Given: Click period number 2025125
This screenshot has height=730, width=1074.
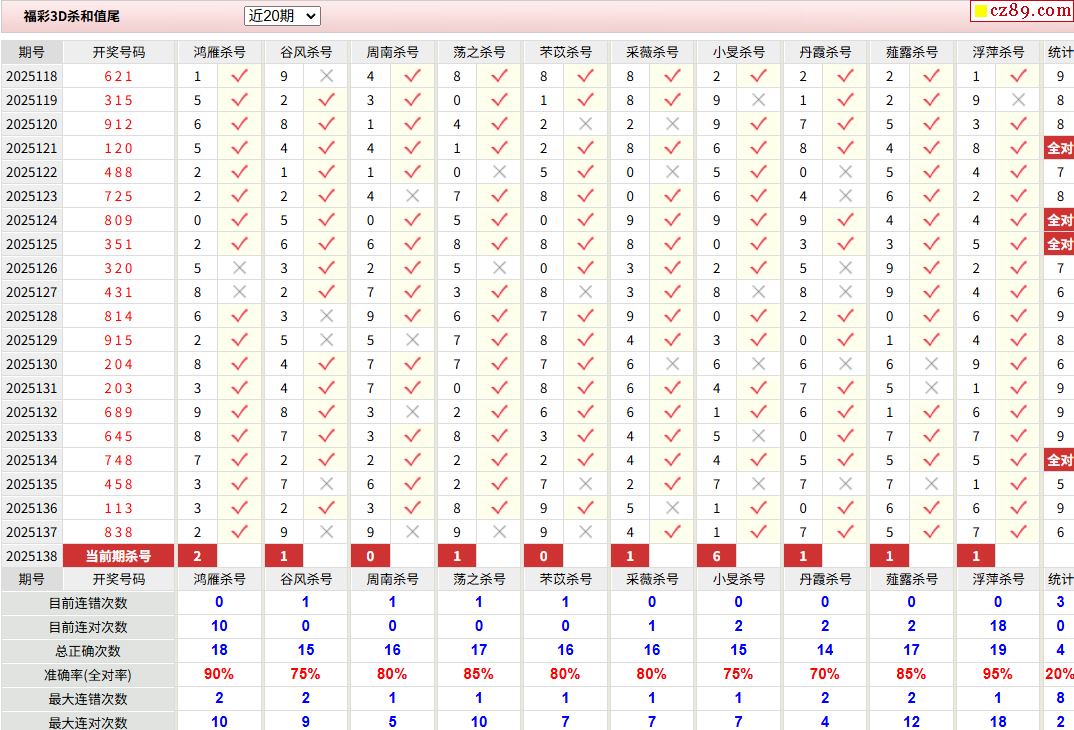Looking at the screenshot, I should pyautogui.click(x=32, y=244).
